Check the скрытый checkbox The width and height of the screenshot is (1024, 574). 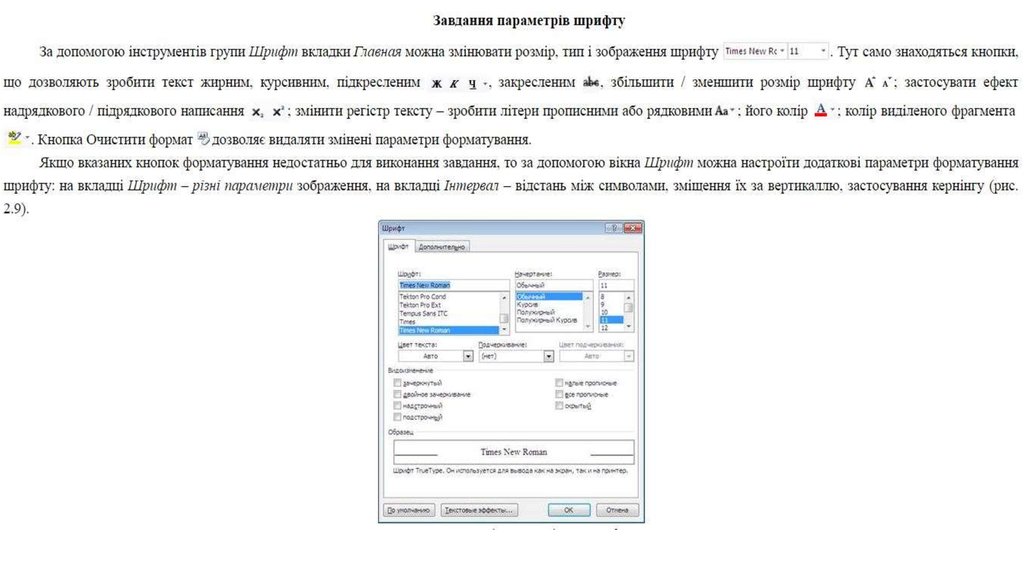click(557, 406)
